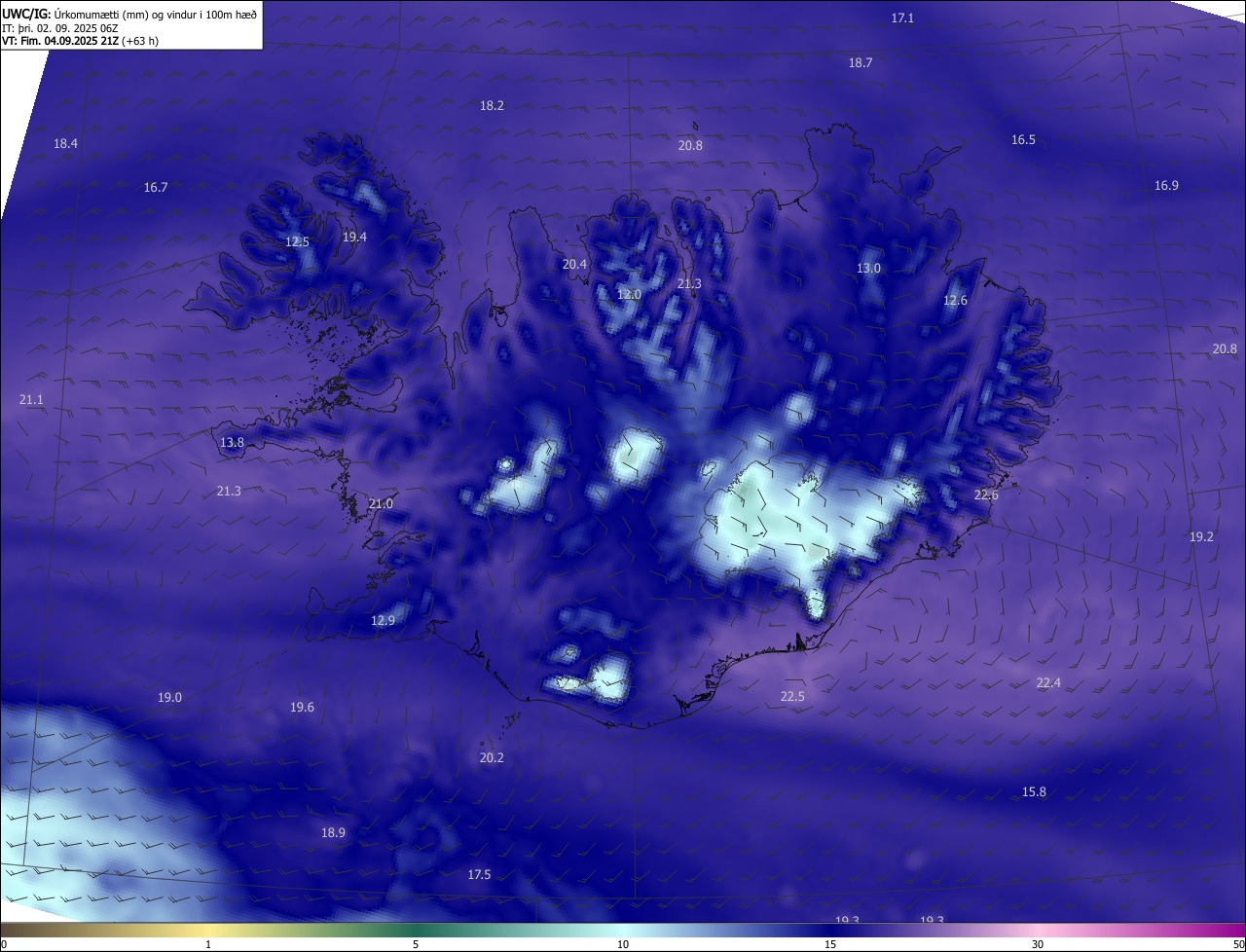The height and width of the screenshot is (952, 1246).
Task: Click the map value 12.0
Action: (x=630, y=294)
